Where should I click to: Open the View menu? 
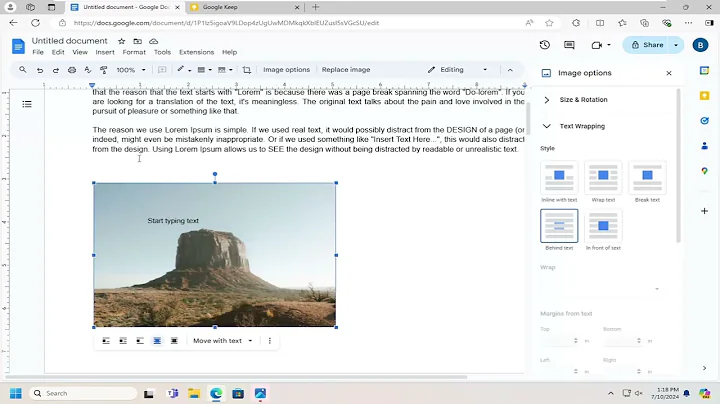pyautogui.click(x=80, y=52)
